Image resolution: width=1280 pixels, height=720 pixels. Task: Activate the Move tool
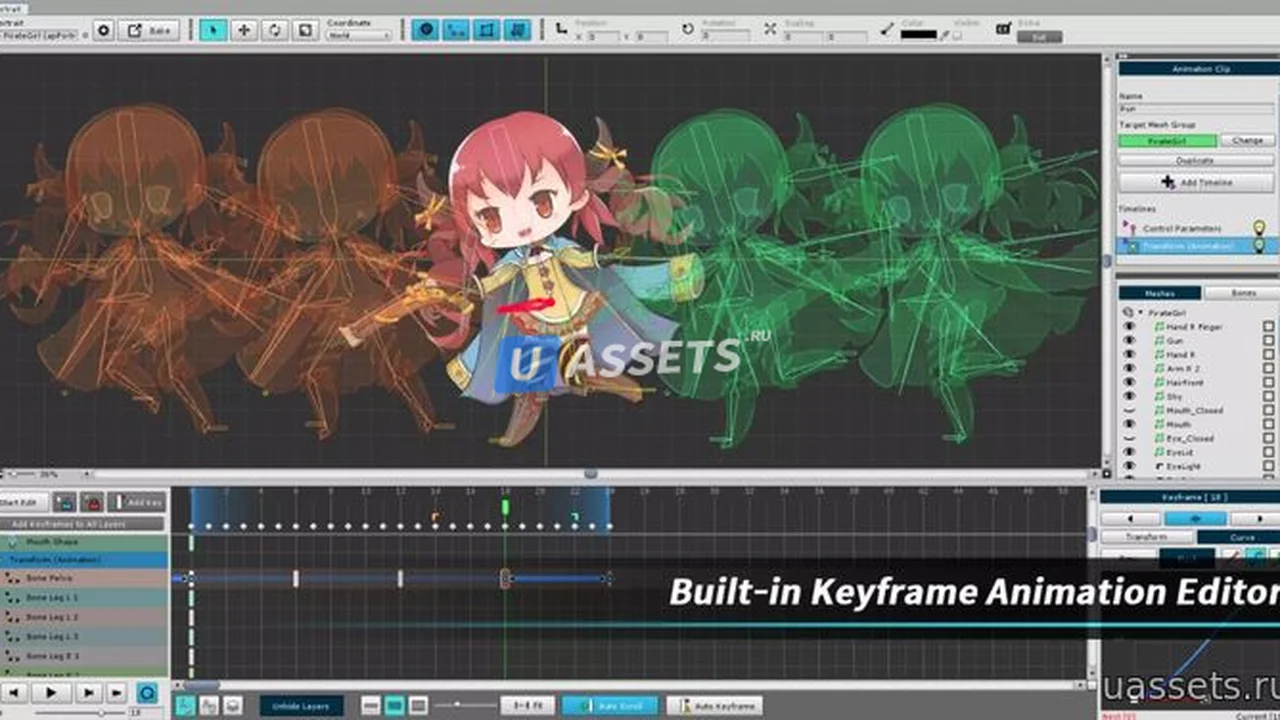point(244,30)
